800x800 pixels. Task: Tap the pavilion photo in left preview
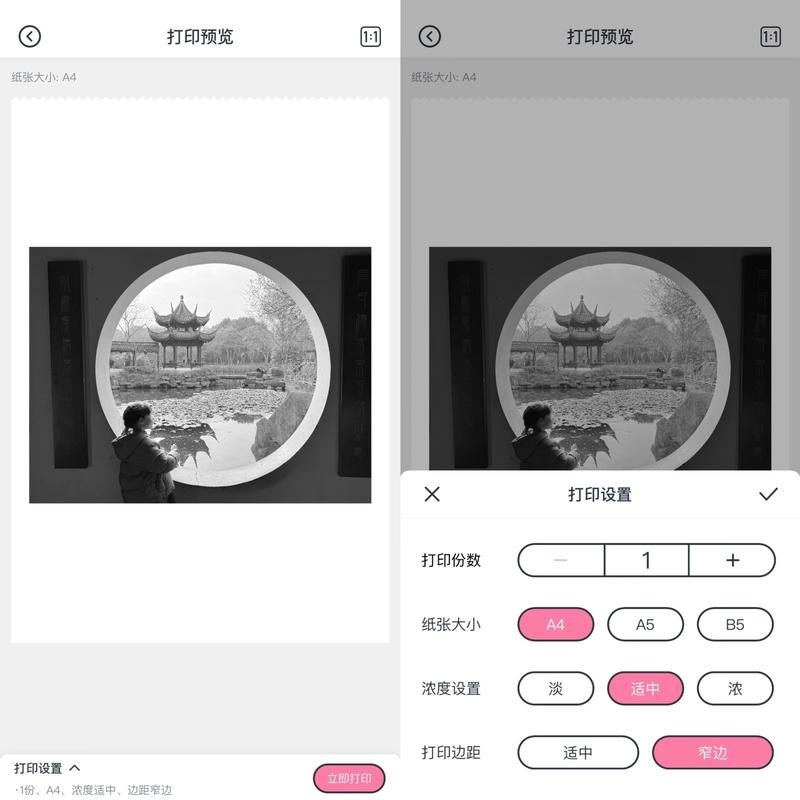click(200, 375)
